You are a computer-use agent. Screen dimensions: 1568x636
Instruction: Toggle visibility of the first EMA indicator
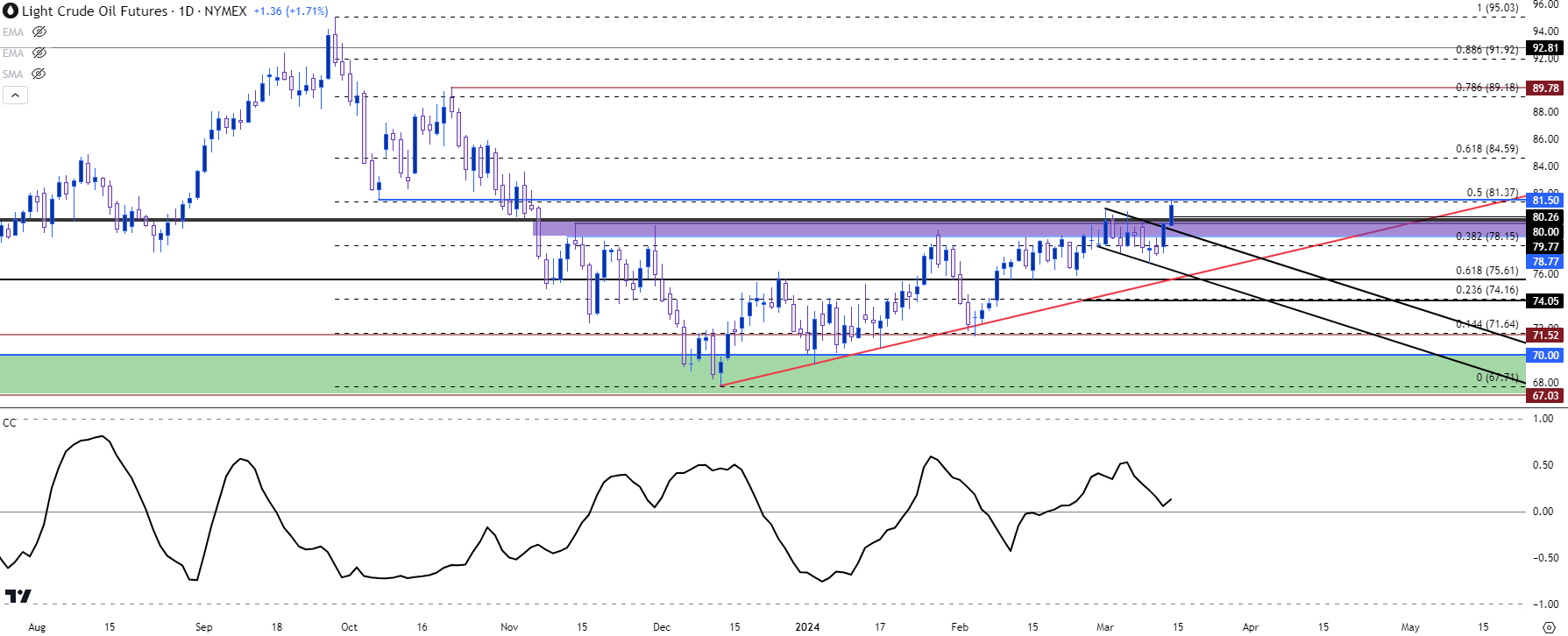pos(39,32)
